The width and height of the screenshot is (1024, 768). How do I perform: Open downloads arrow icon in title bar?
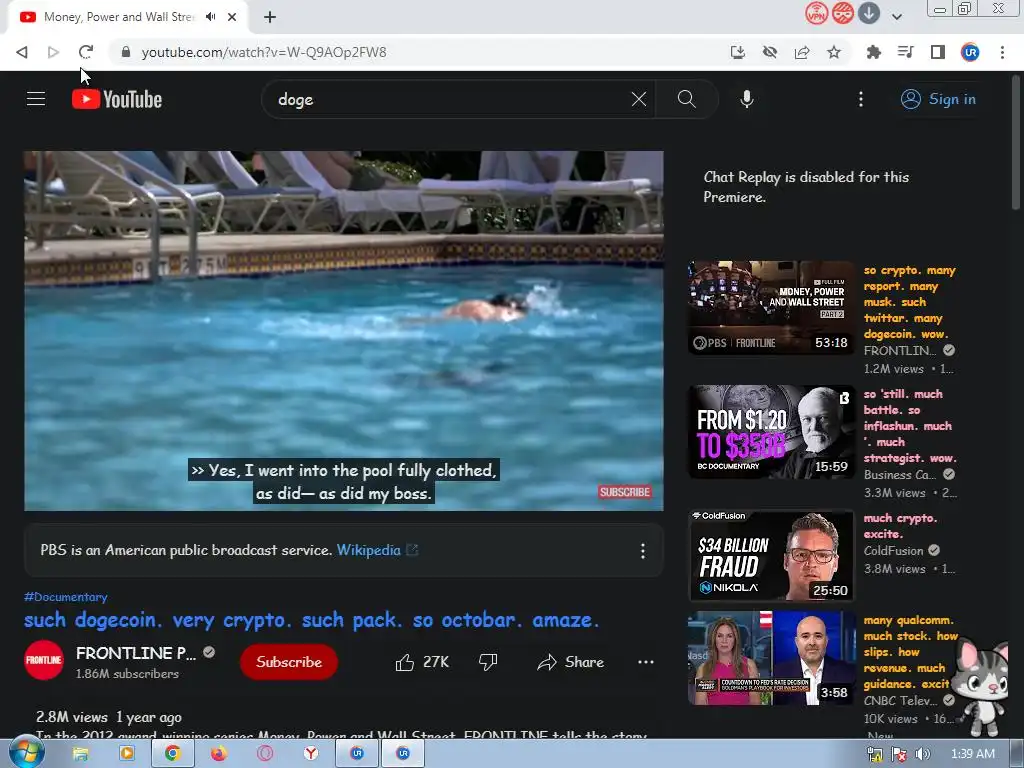(x=869, y=13)
